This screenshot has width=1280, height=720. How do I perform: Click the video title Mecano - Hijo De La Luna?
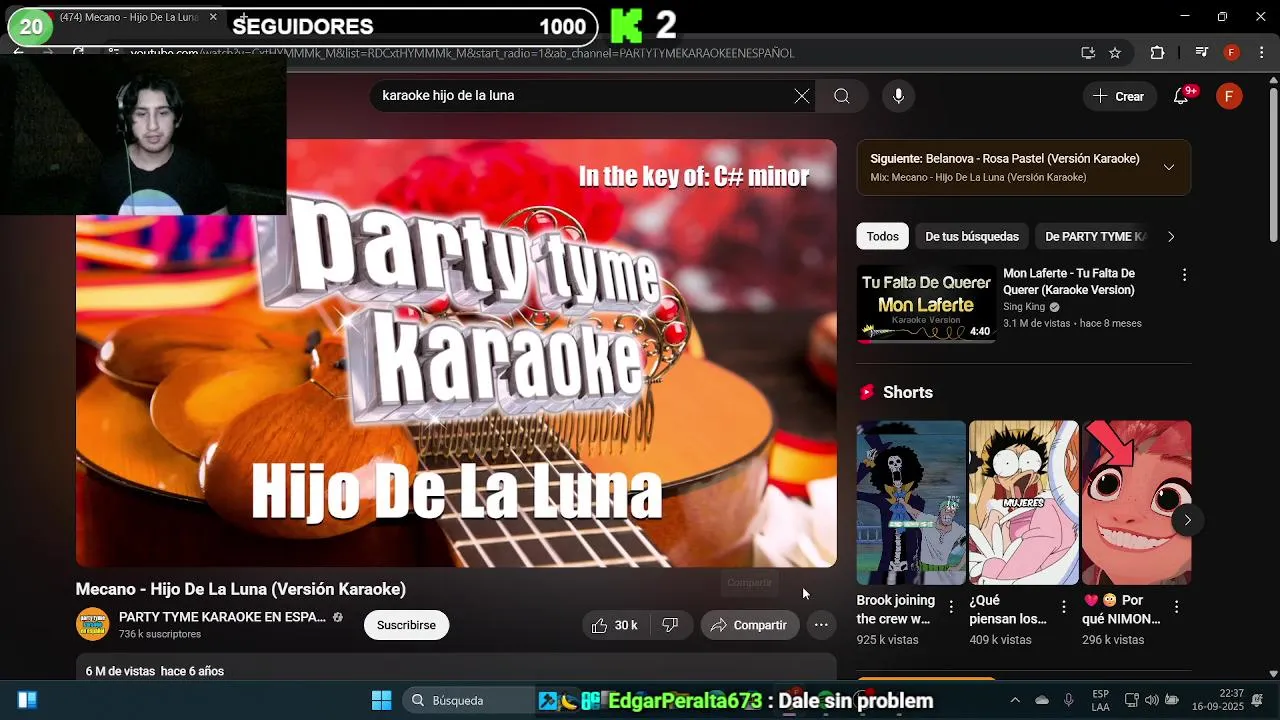click(x=241, y=589)
